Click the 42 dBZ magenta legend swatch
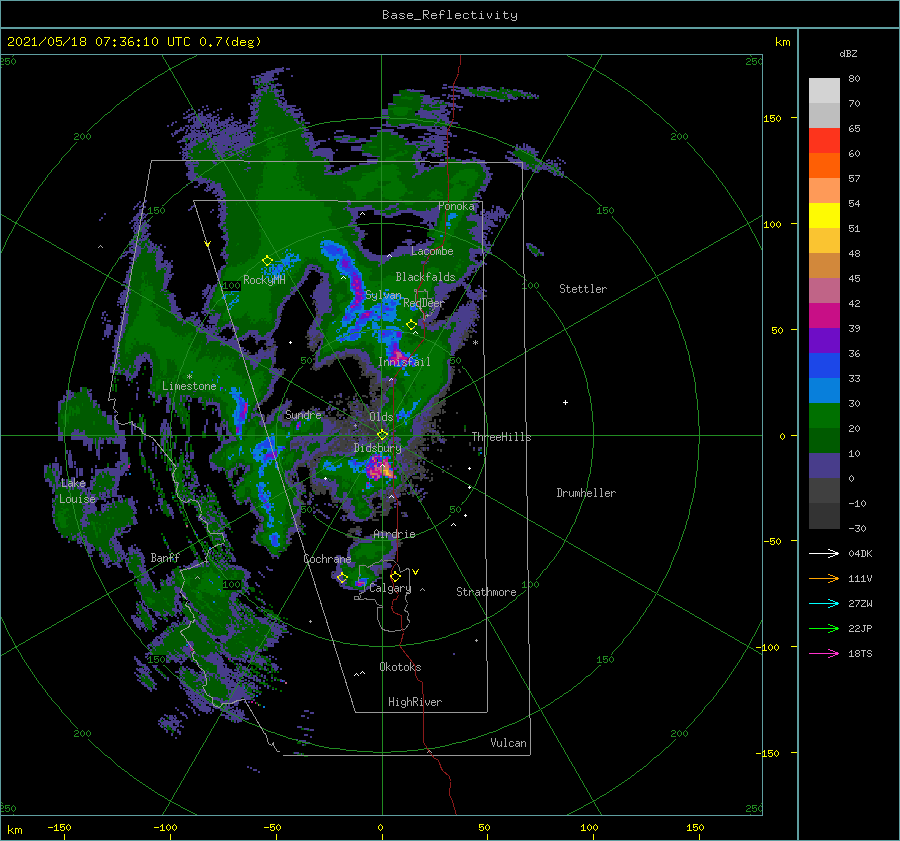 click(x=824, y=315)
